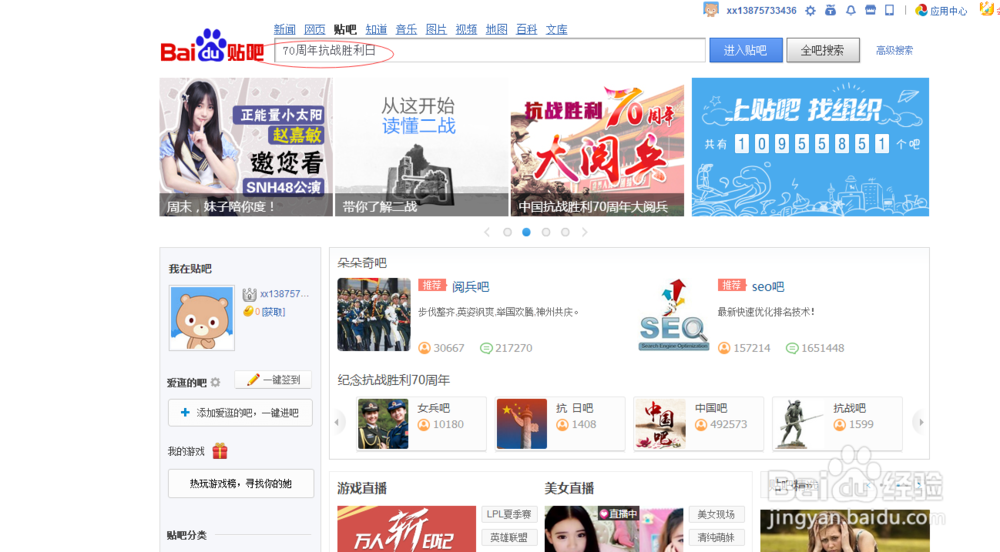
Task: Go to 地图 navigation link
Action: click(496, 29)
